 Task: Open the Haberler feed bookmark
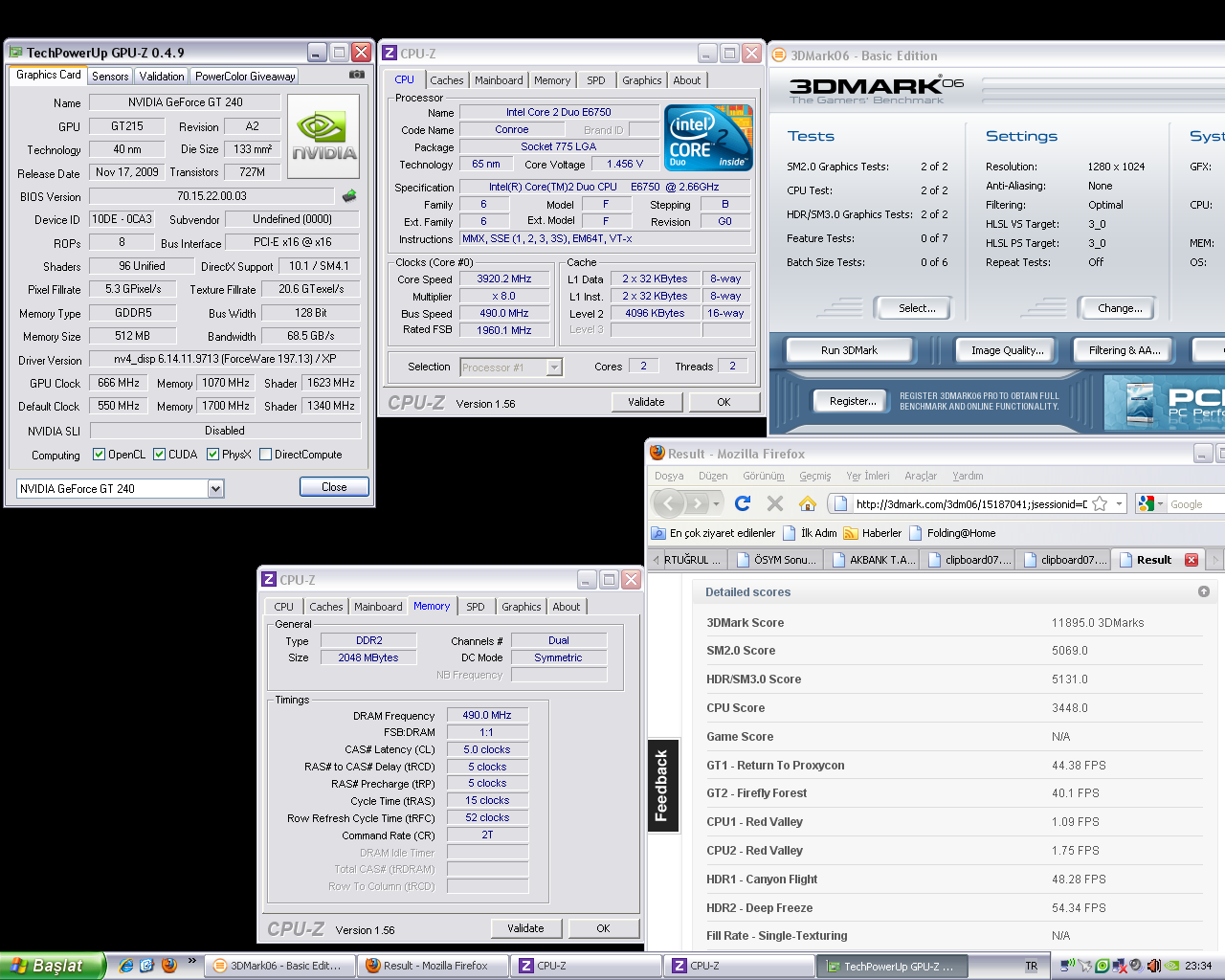tap(872, 533)
